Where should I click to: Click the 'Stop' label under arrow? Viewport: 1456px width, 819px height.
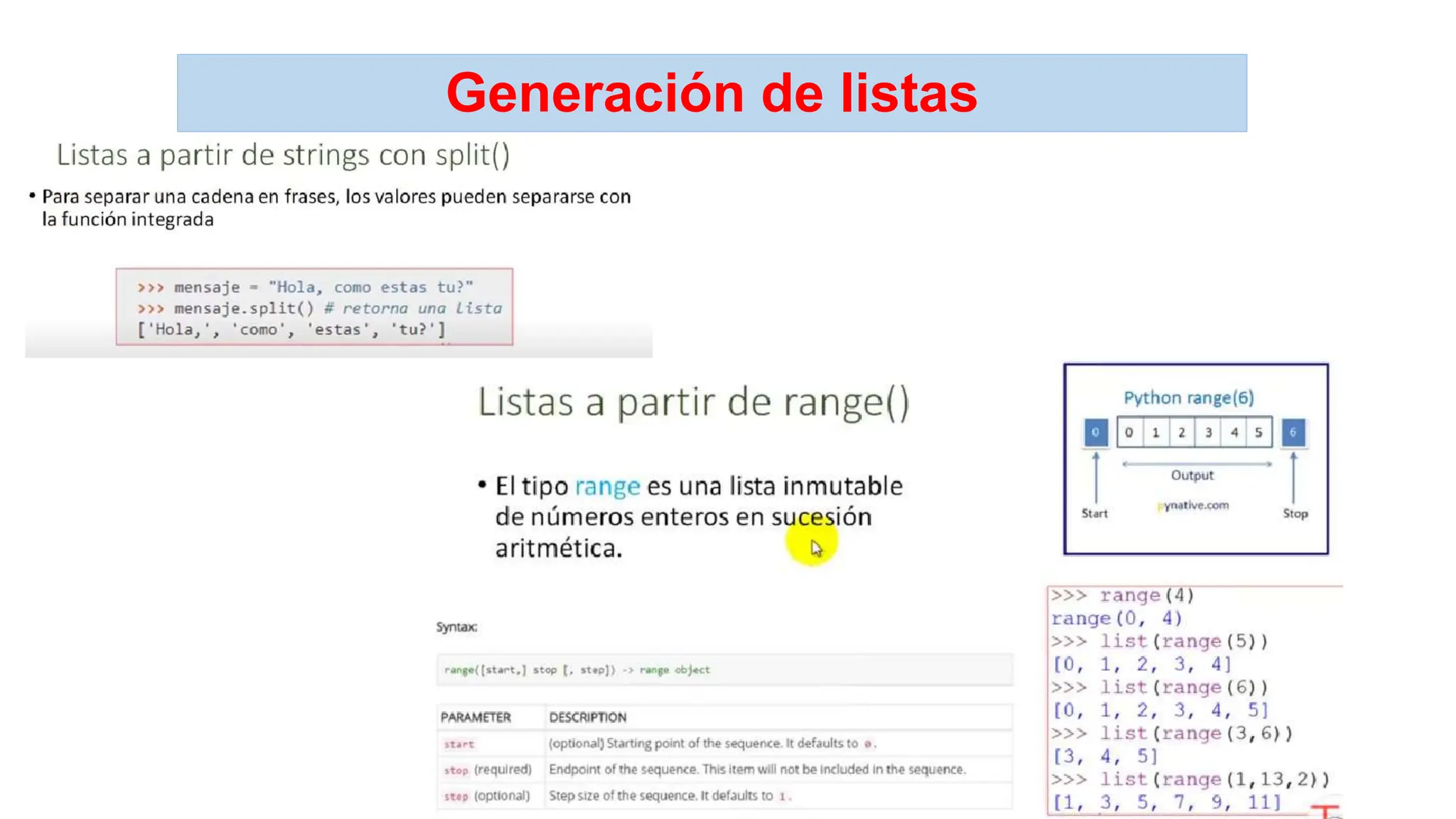click(1295, 513)
